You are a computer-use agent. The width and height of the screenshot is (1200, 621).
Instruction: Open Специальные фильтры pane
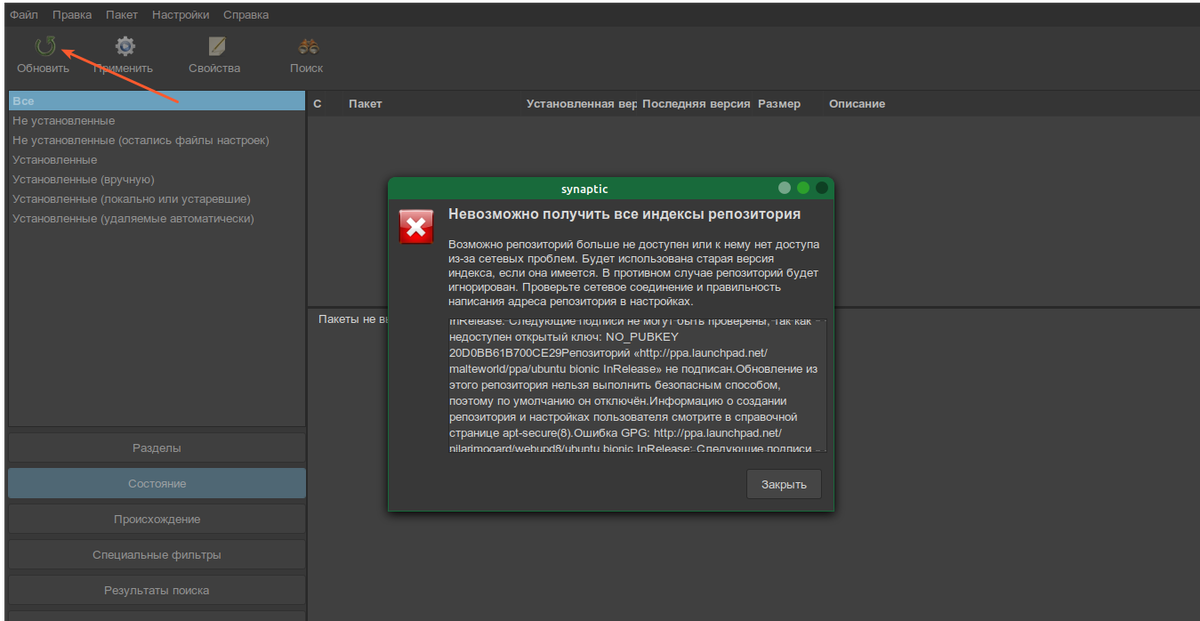[157, 555]
